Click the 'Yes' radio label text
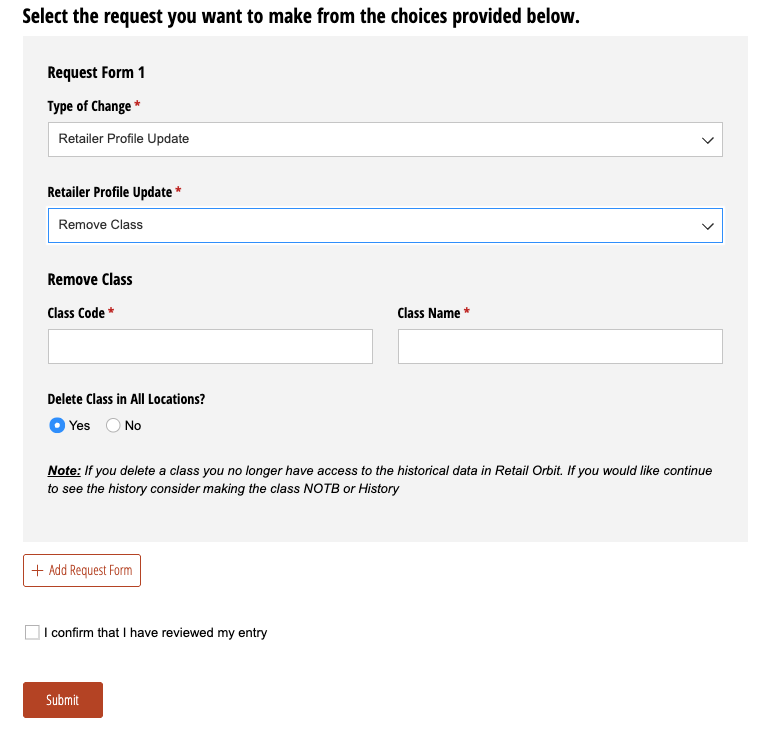Screen dimensions: 767x731 pos(79,426)
